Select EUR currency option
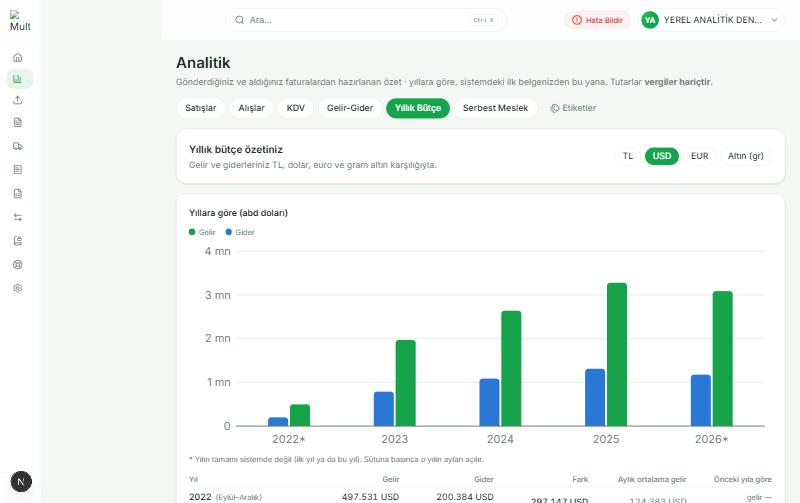This screenshot has width=800, height=503. (x=699, y=156)
